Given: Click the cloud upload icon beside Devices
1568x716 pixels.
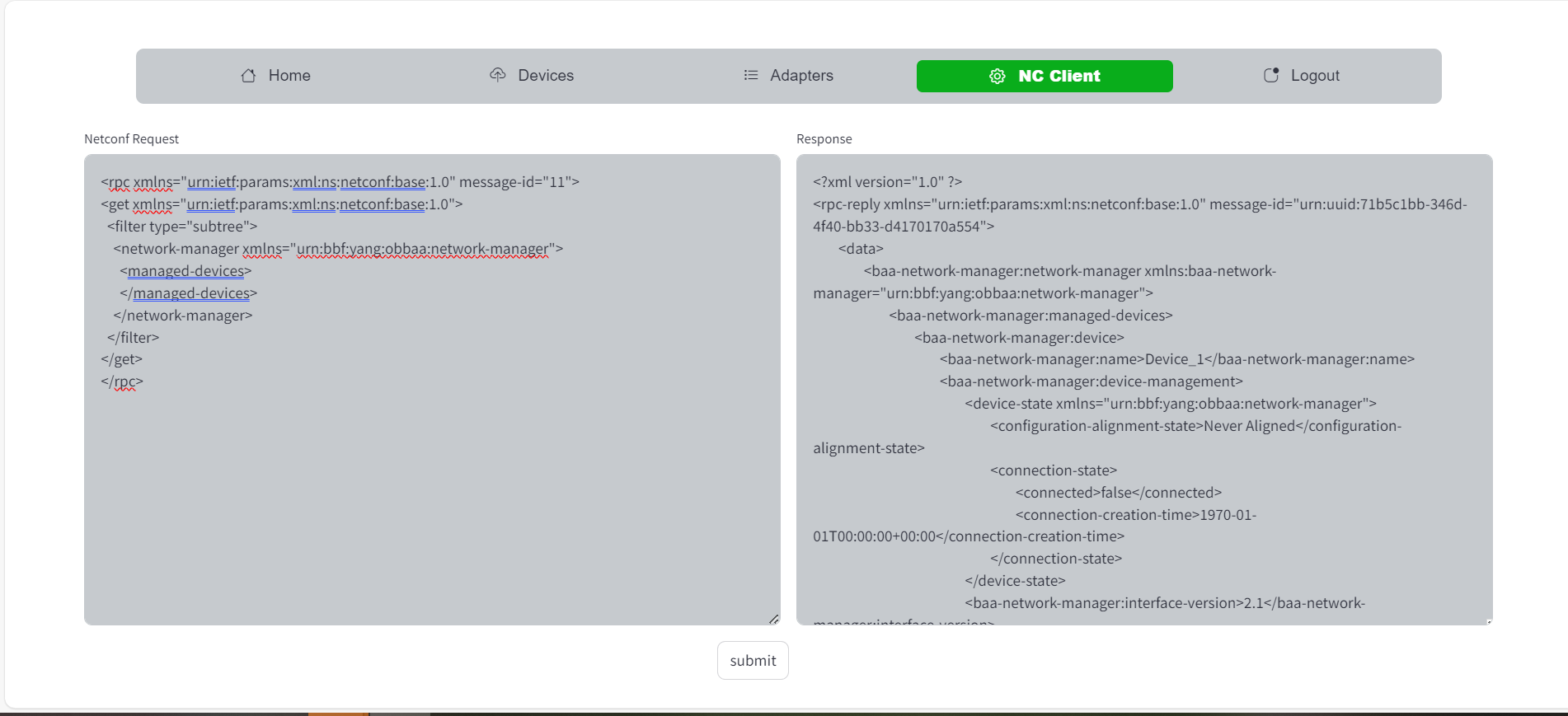Looking at the screenshot, I should 497,75.
